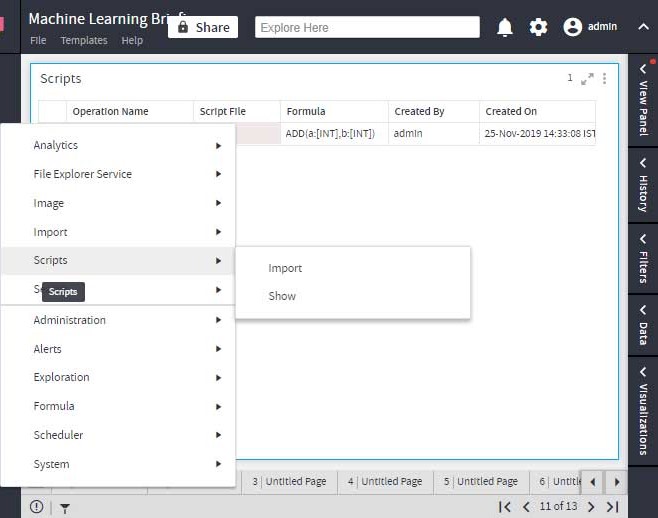Viewport: 658px width, 518px height.
Task: Focus the Explore Here search field
Action: tap(367, 27)
